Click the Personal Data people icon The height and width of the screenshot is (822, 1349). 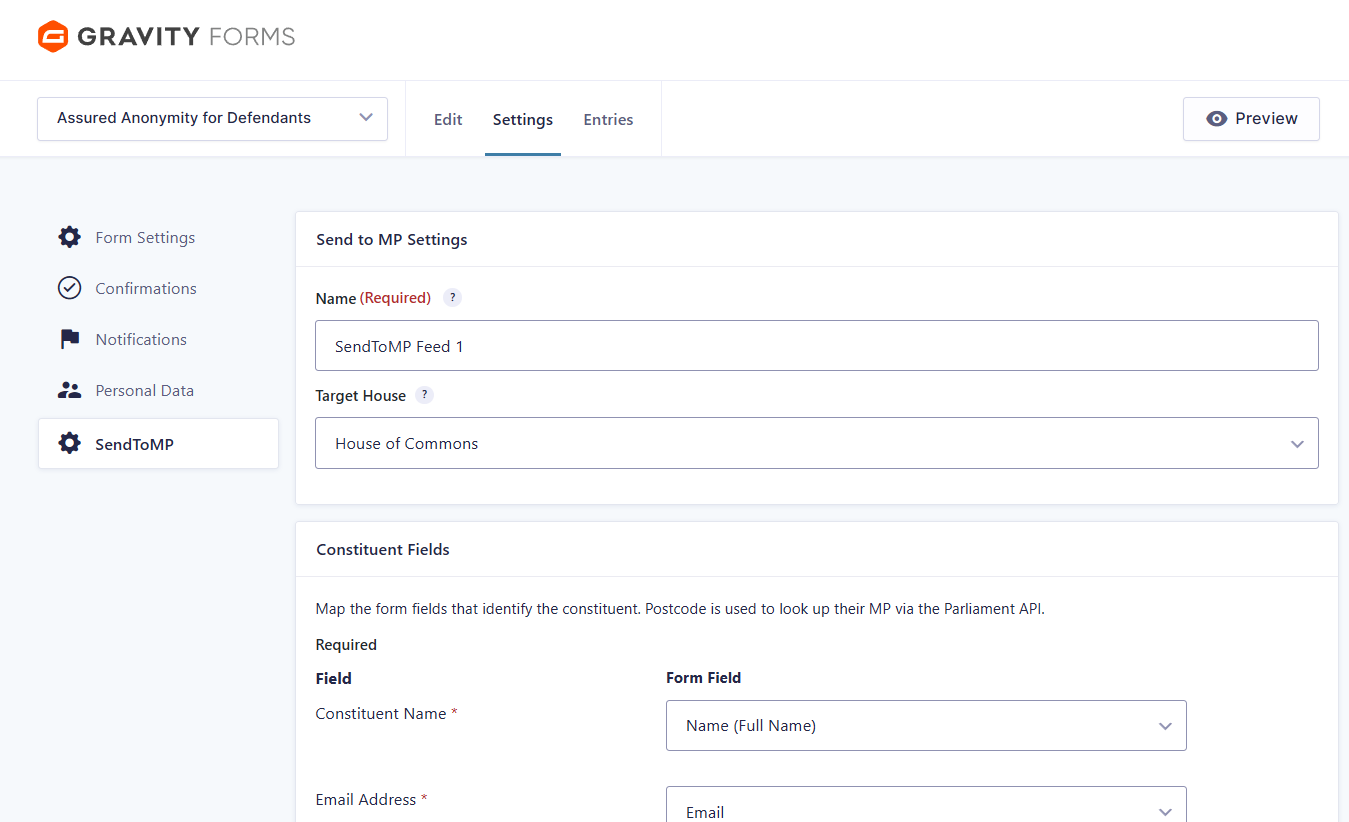(x=69, y=390)
